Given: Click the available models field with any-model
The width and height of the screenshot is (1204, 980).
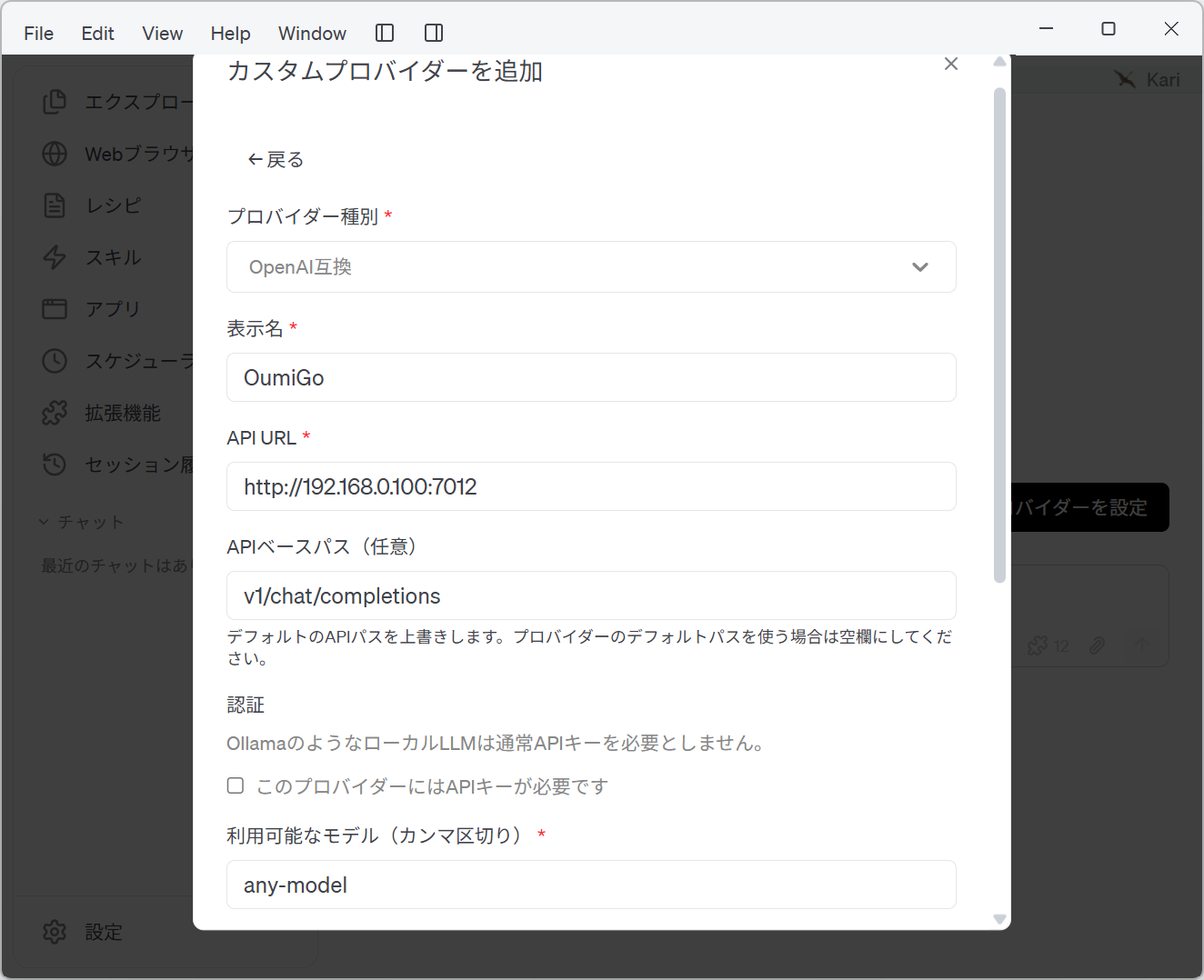Looking at the screenshot, I should coord(591,885).
